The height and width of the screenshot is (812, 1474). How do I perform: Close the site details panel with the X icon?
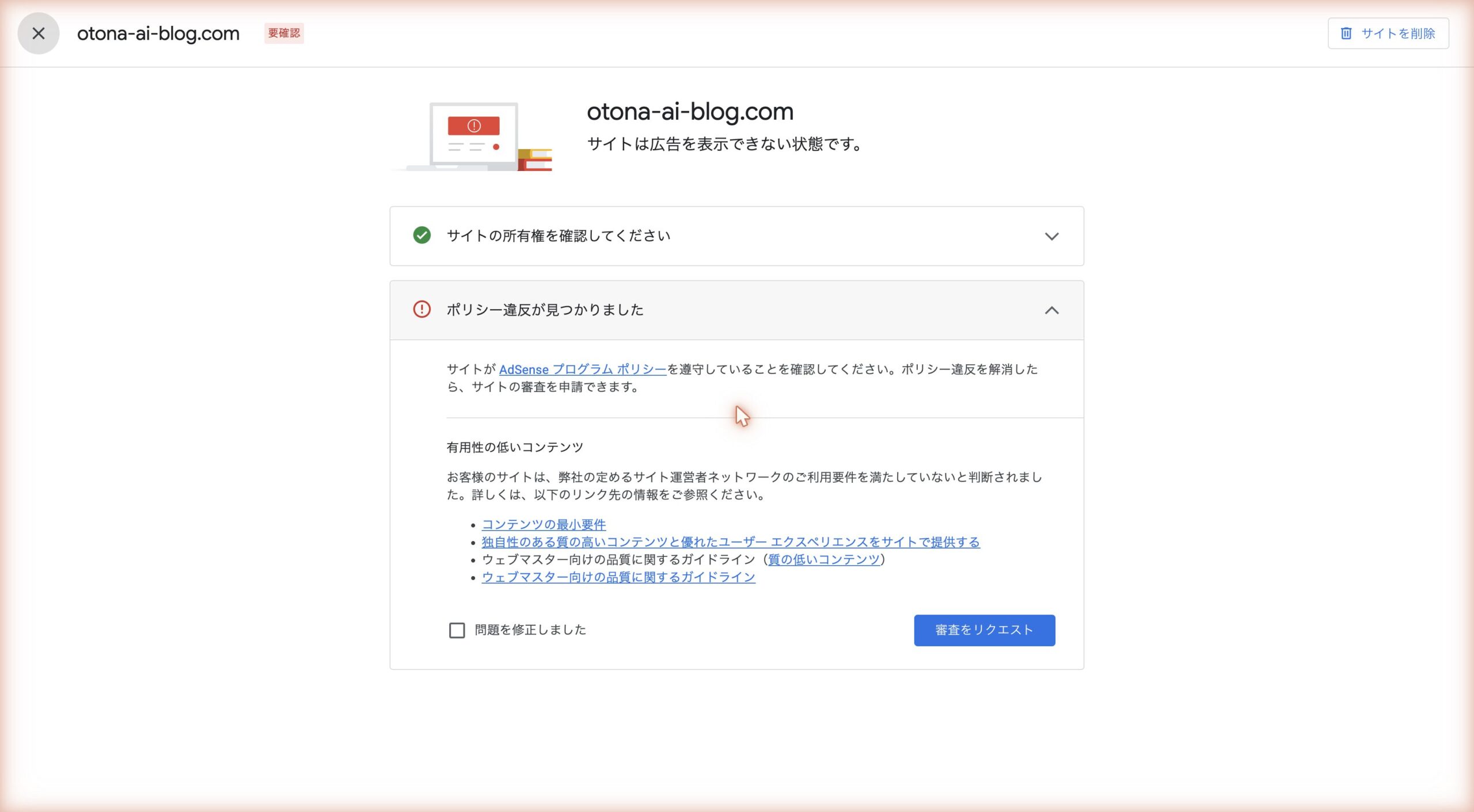[x=39, y=33]
